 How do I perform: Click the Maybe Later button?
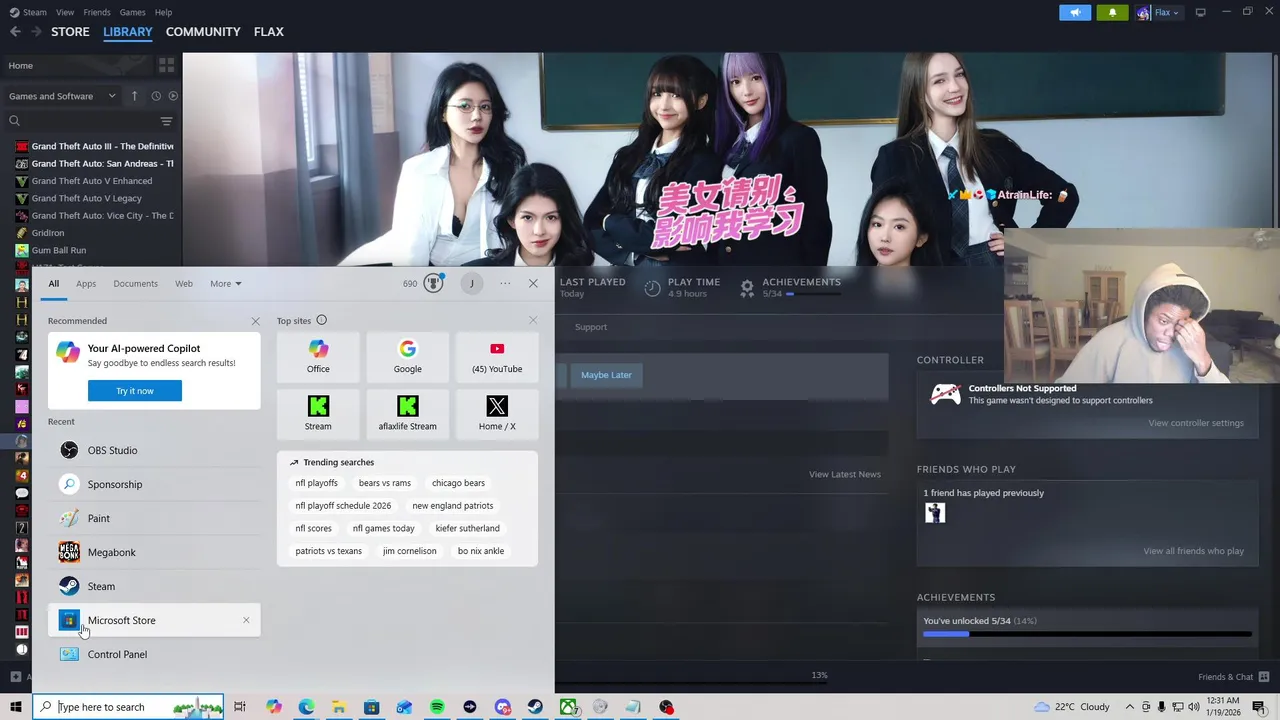606,375
